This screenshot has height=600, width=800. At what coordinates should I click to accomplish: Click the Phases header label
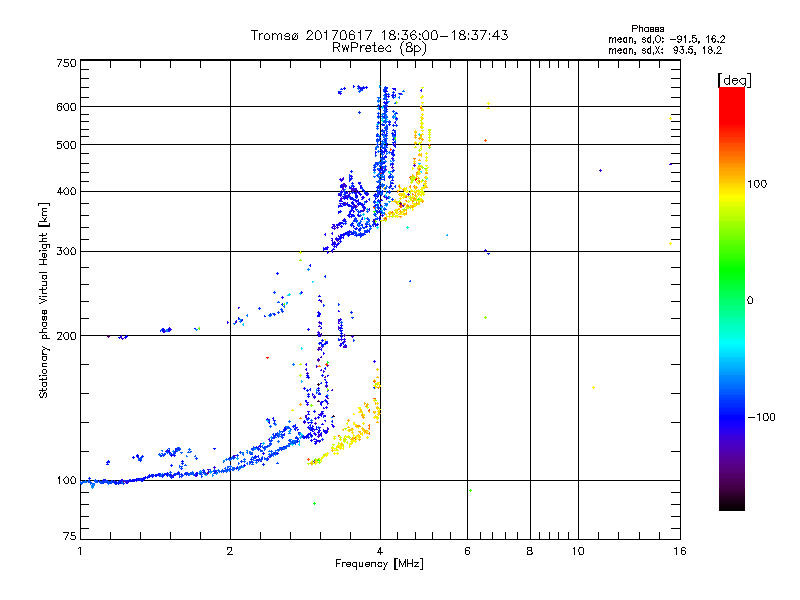click(x=647, y=29)
